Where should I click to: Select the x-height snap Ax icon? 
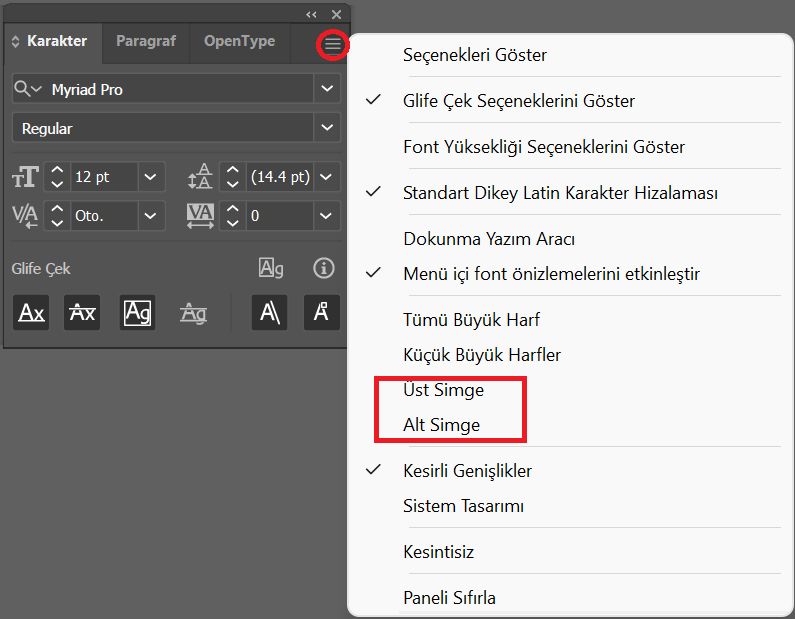(x=82, y=312)
